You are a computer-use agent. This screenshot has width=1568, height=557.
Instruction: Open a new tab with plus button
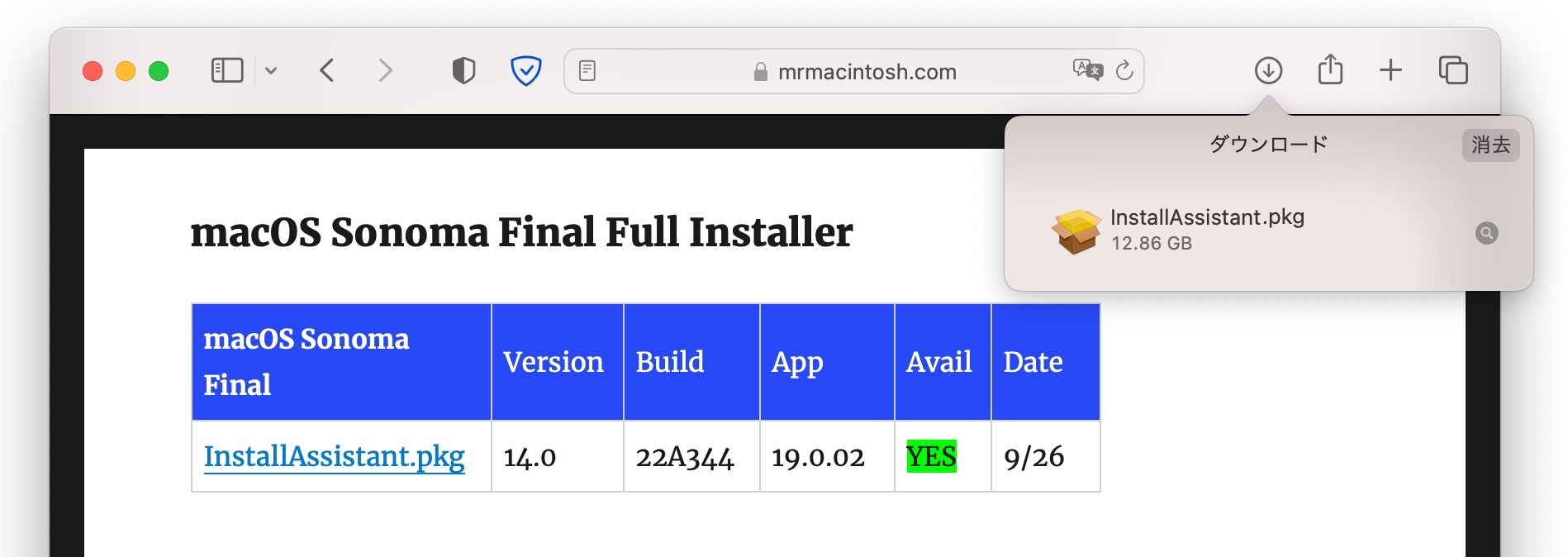tap(1391, 70)
